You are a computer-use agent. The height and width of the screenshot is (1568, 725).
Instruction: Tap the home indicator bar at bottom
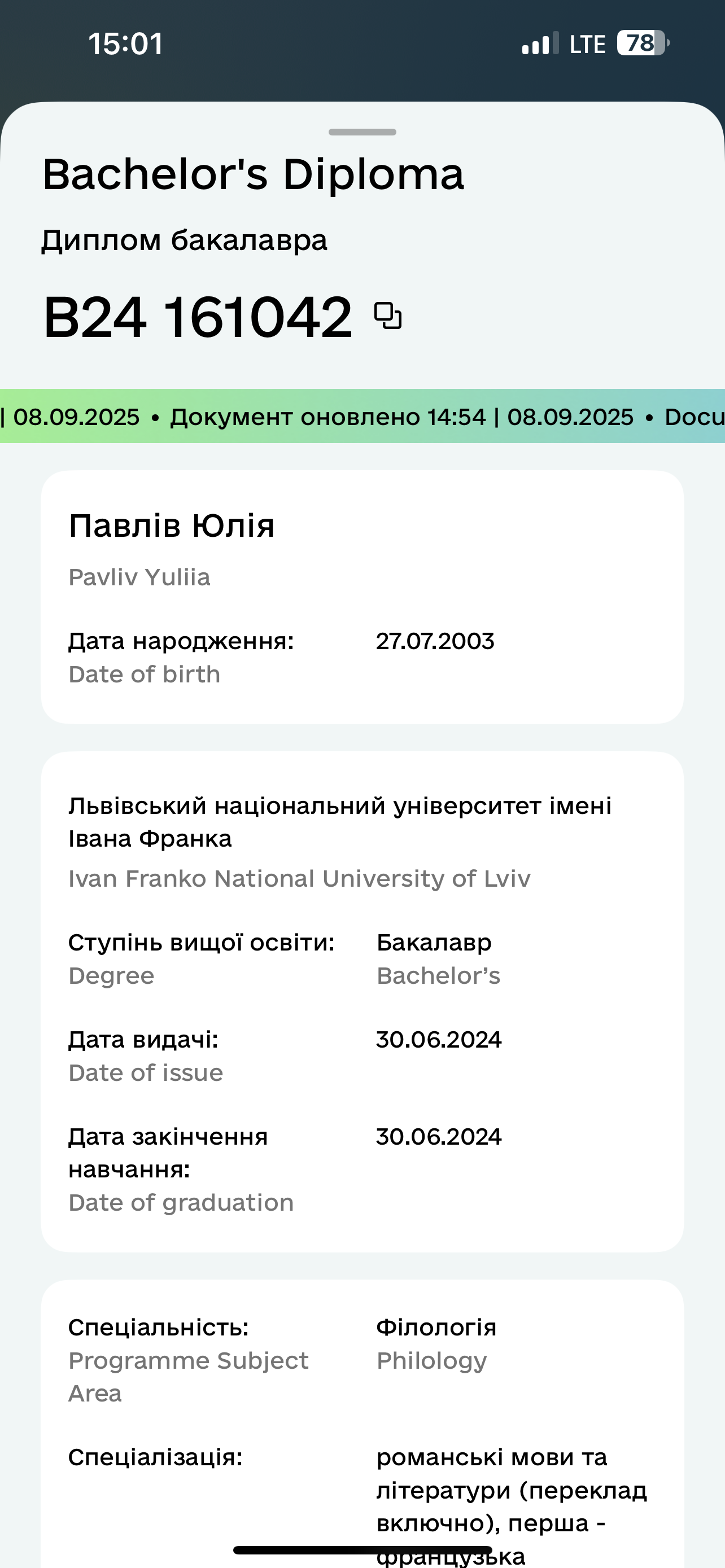tap(362, 1550)
